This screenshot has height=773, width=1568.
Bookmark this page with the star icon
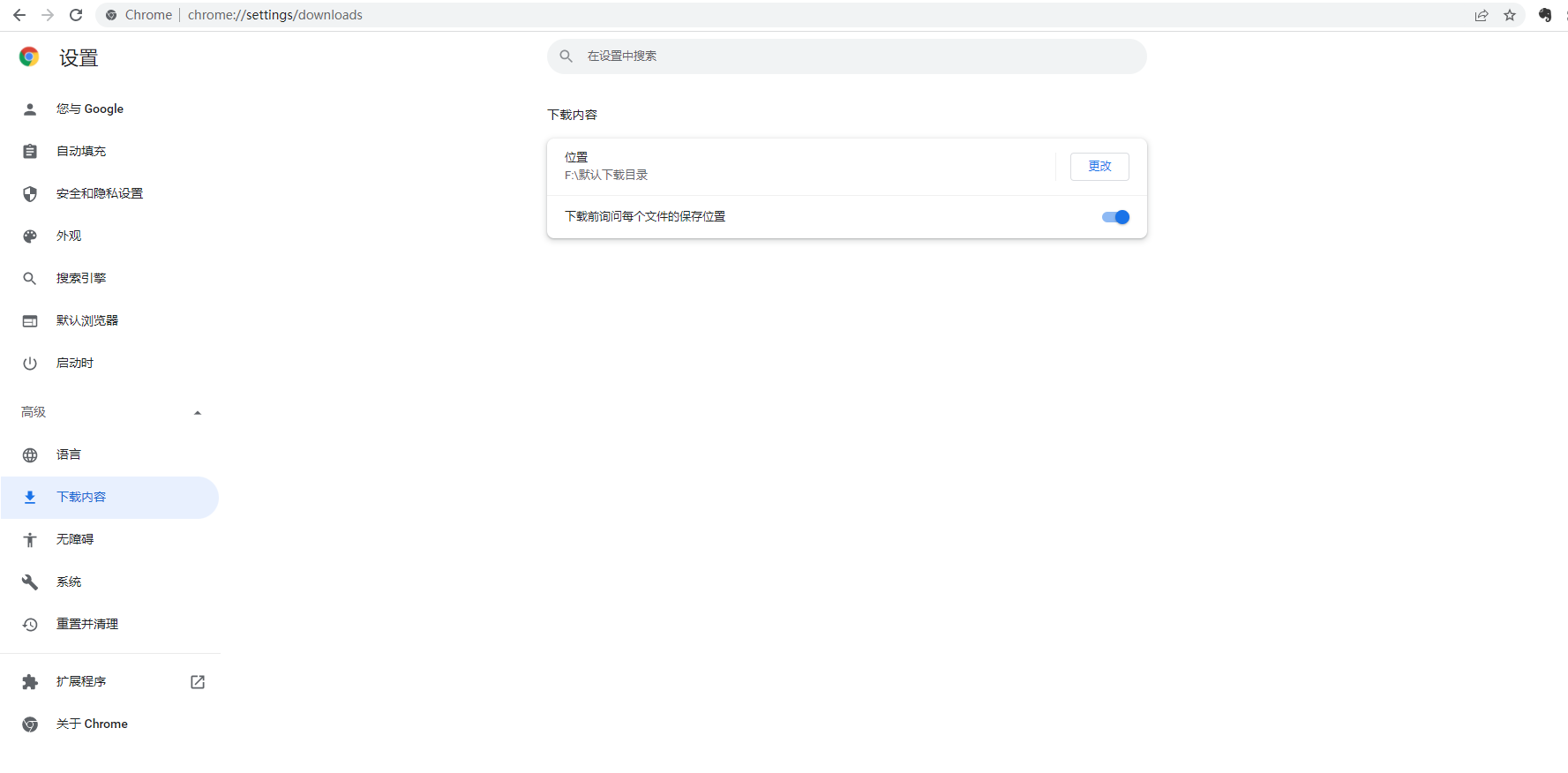click(1510, 15)
